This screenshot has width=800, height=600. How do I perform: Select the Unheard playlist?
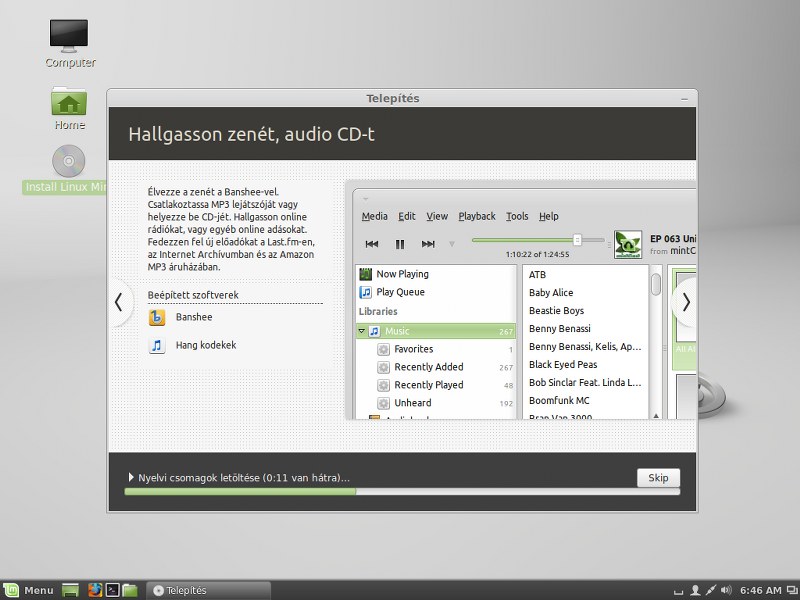pyautogui.click(x=436, y=403)
